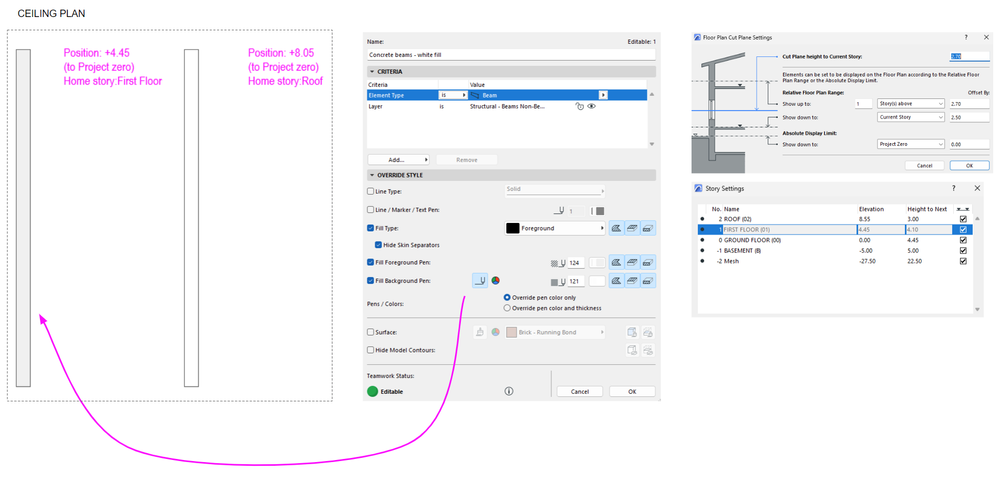This screenshot has height=477, width=999.
Task: Click the Add... criteria button
Action: click(398, 160)
